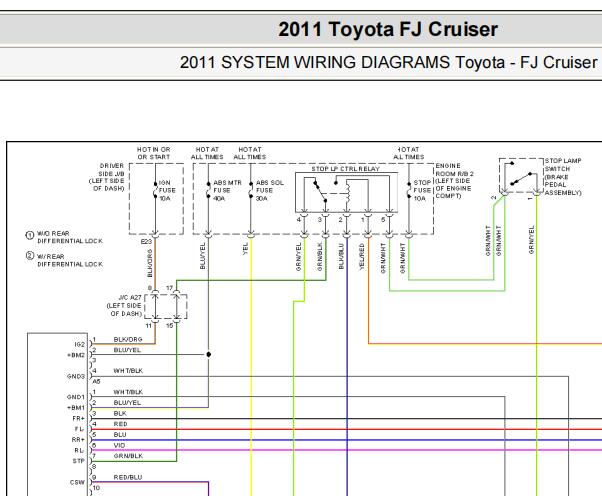Select the 'W/O REAR DIFFERENTIAL LOCK' note
The image size is (602, 496).
pos(70,237)
